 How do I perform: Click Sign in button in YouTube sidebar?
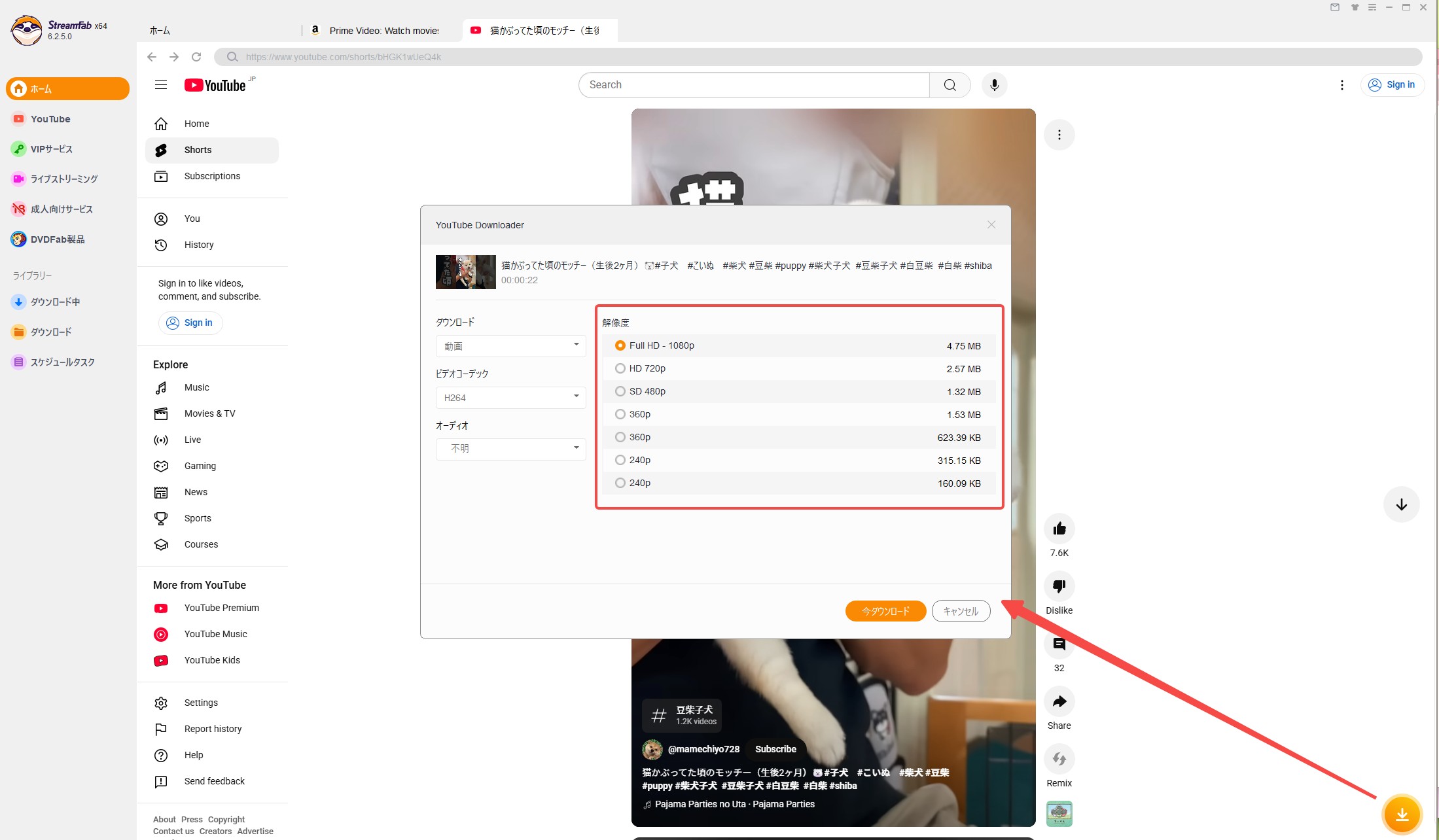pos(190,323)
